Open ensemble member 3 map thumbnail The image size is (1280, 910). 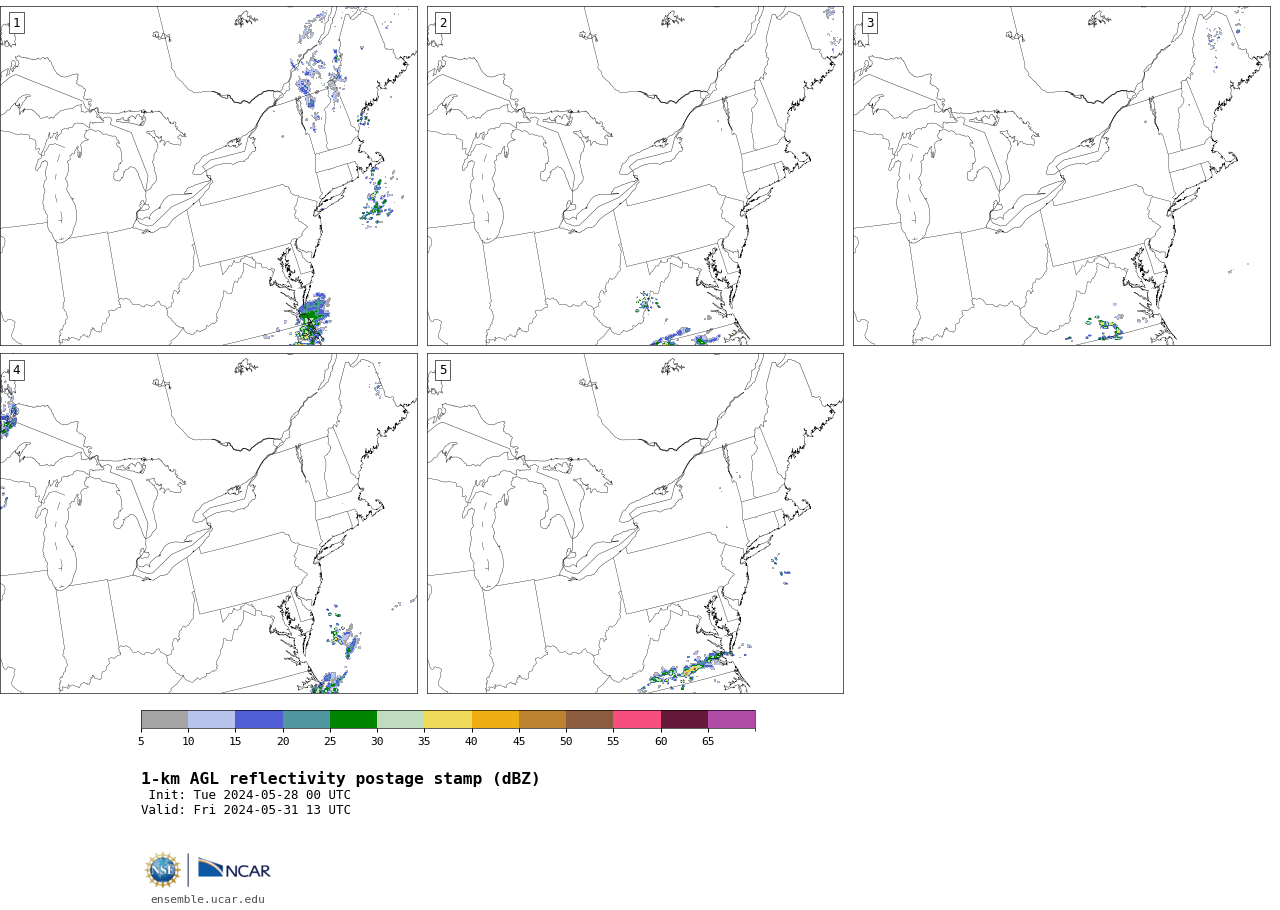[x=1062, y=176]
